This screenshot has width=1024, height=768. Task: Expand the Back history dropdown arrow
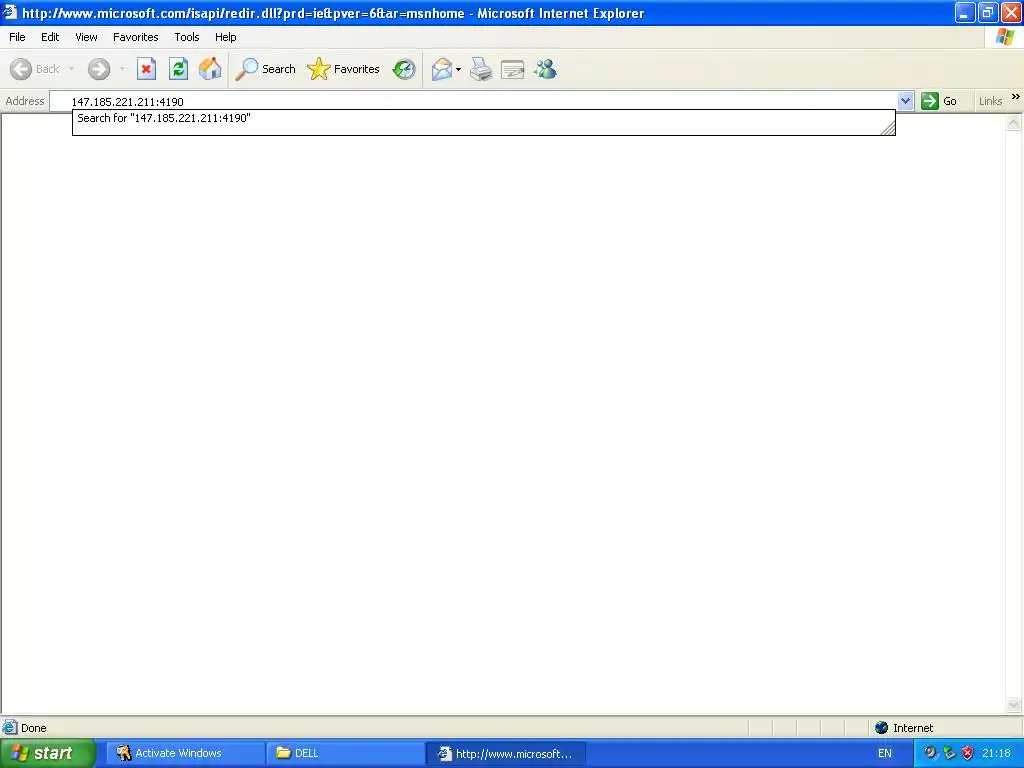tap(71, 69)
